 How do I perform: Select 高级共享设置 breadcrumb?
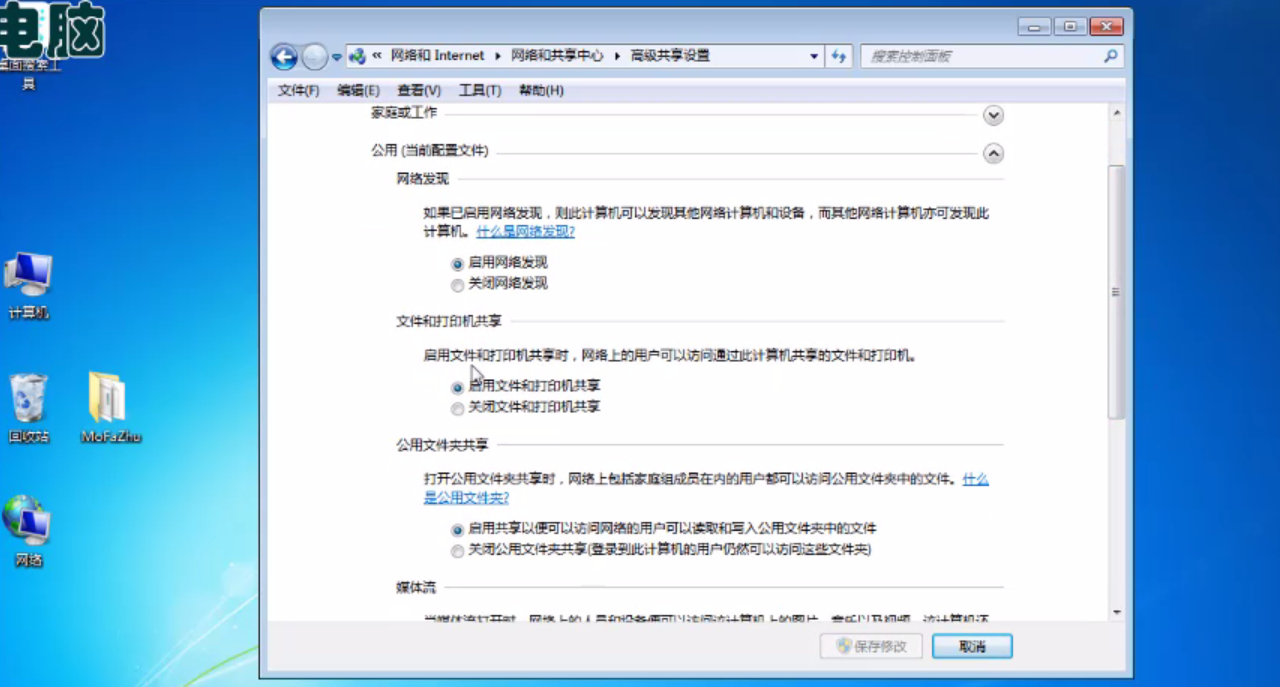click(670, 56)
